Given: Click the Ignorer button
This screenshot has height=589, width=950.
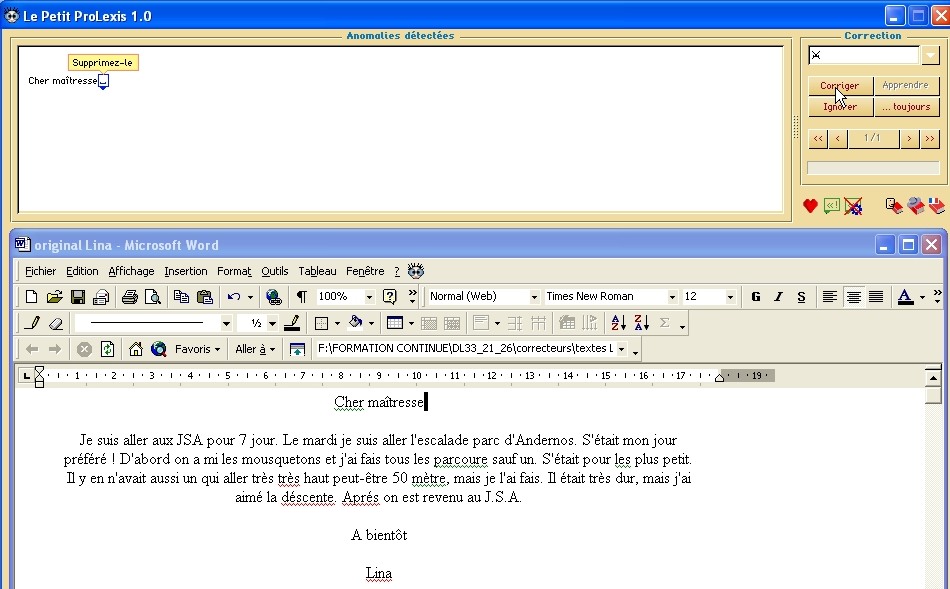Looking at the screenshot, I should (x=840, y=107).
